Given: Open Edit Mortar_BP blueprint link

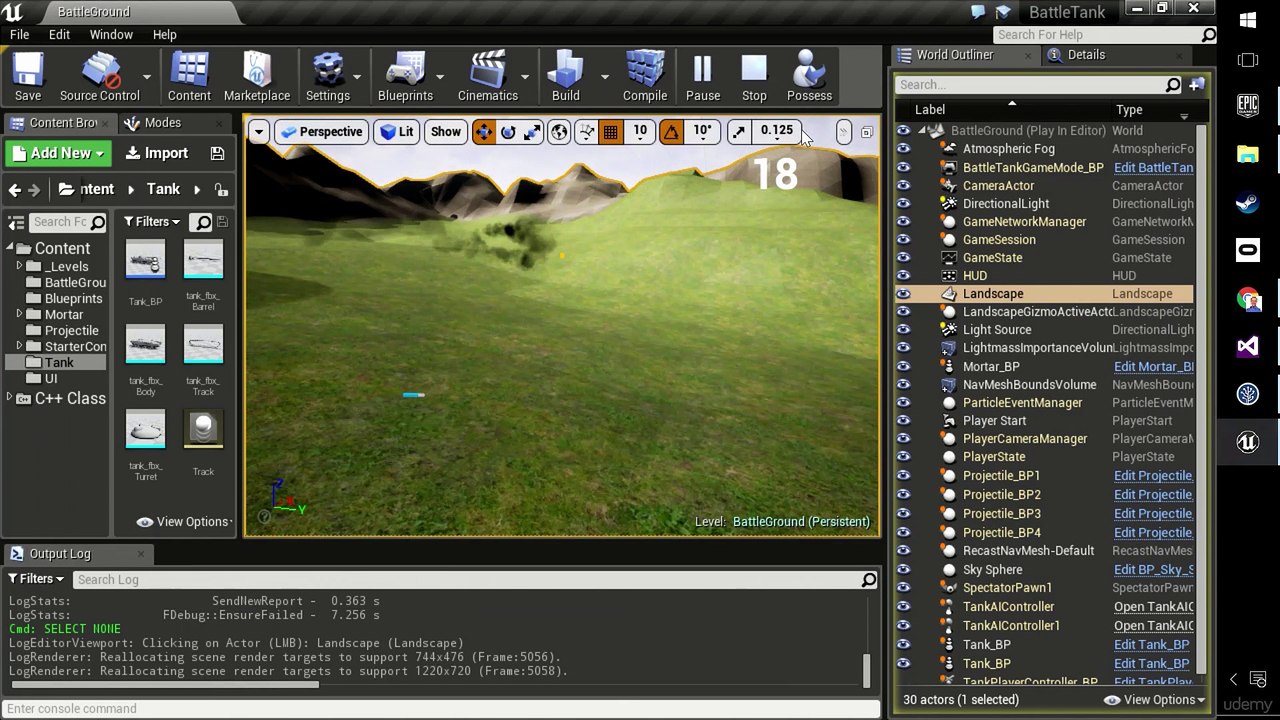Looking at the screenshot, I should click(x=1153, y=367).
